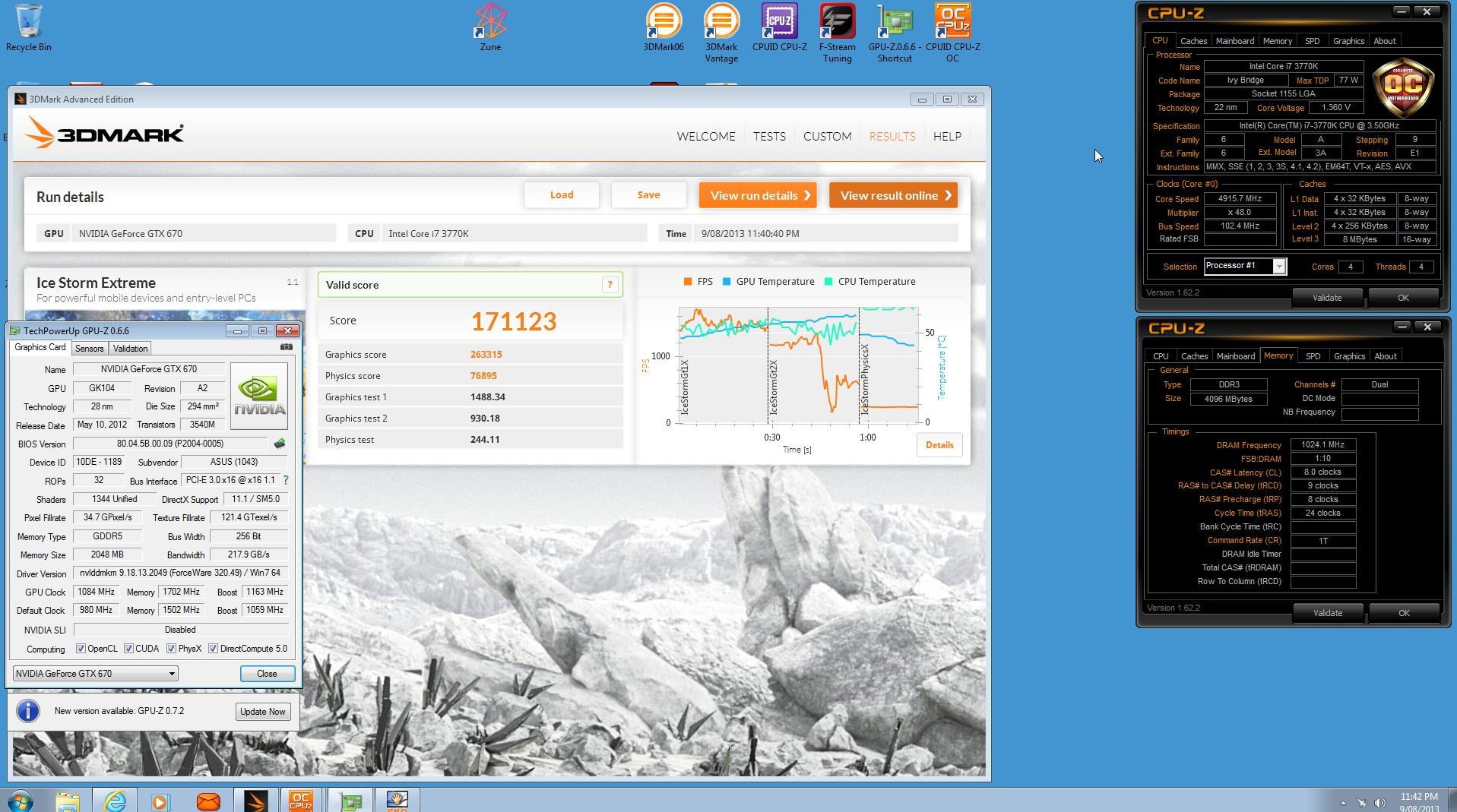
Task: Open the RESULTS section in 3DMark
Action: [x=892, y=136]
